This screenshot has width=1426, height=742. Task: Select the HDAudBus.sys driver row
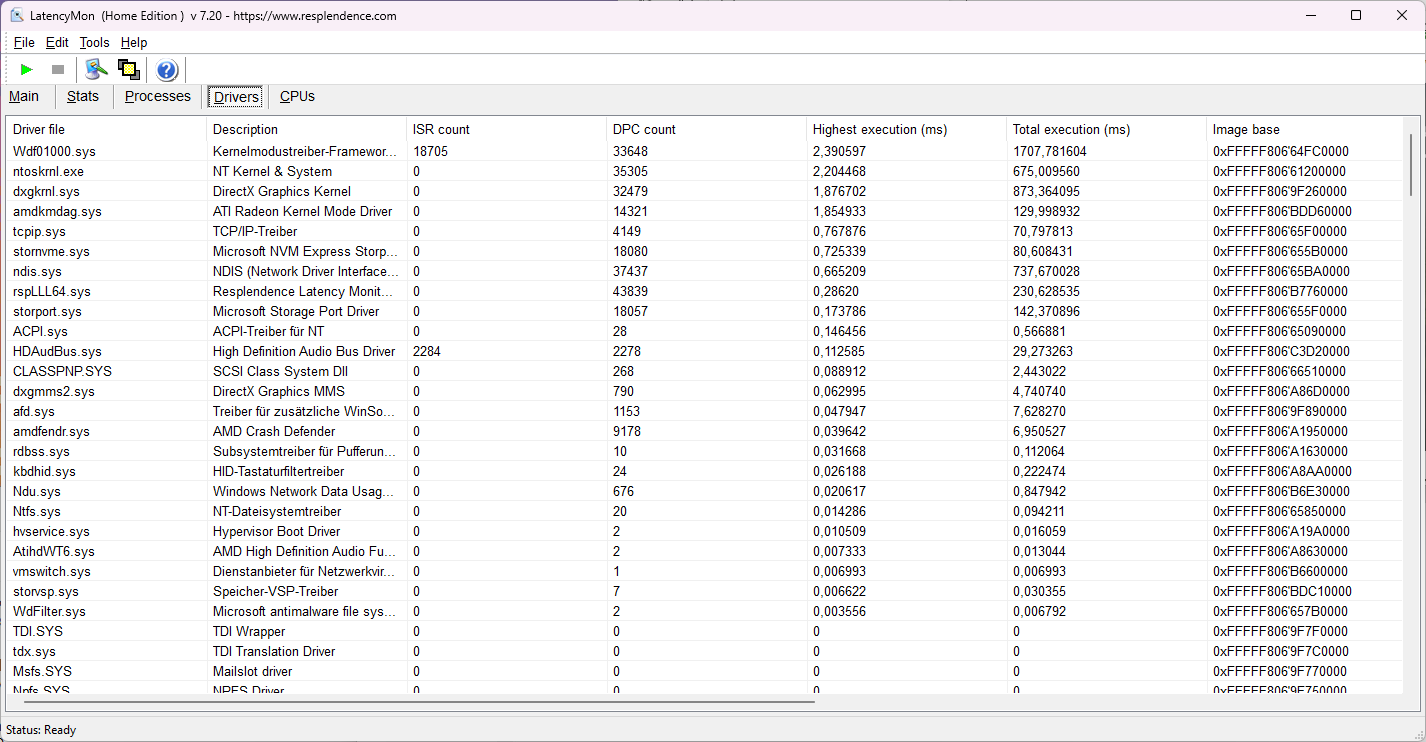(705, 351)
